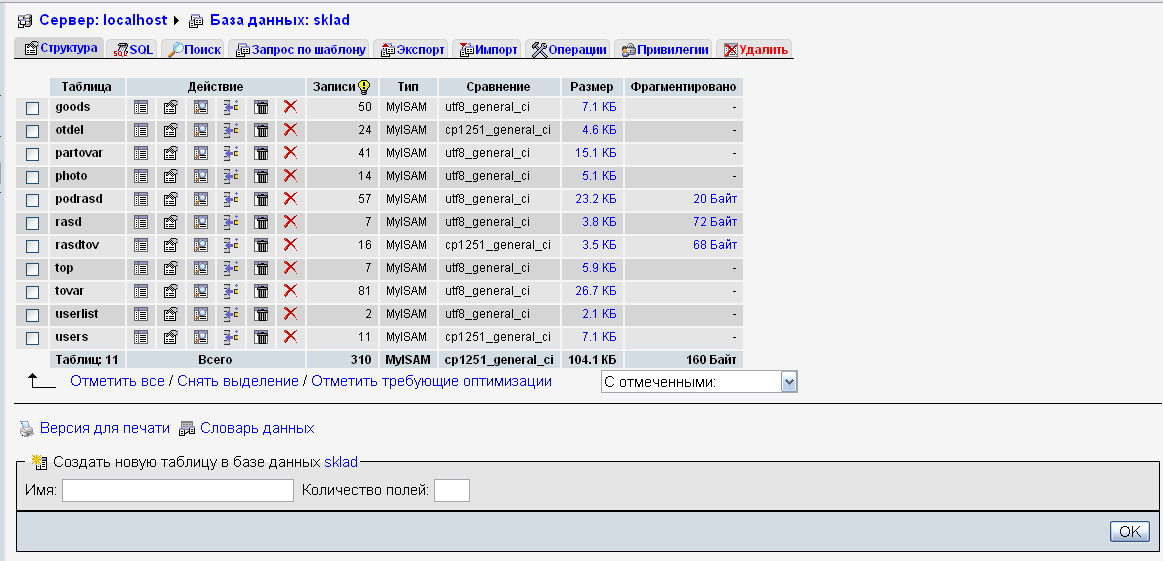
Task: Search icon for tovar table
Action: [x=201, y=291]
